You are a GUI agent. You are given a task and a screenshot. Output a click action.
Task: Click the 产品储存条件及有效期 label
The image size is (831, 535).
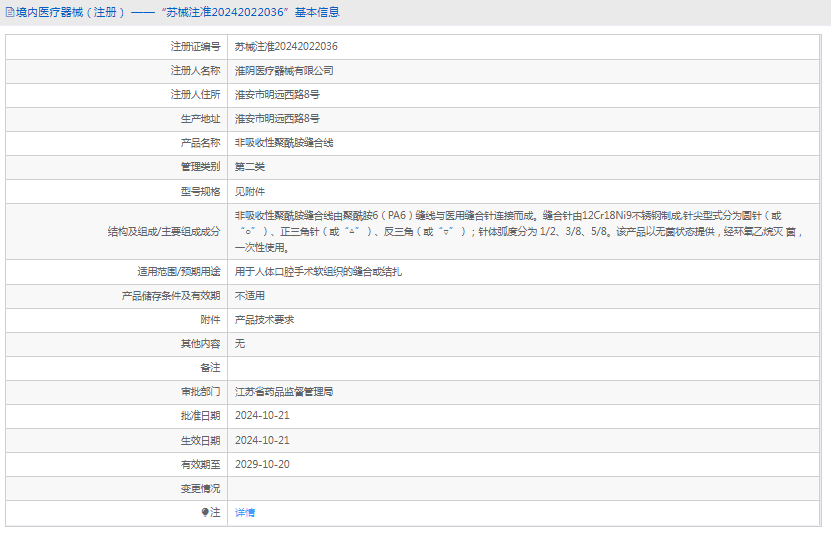[x=171, y=296]
